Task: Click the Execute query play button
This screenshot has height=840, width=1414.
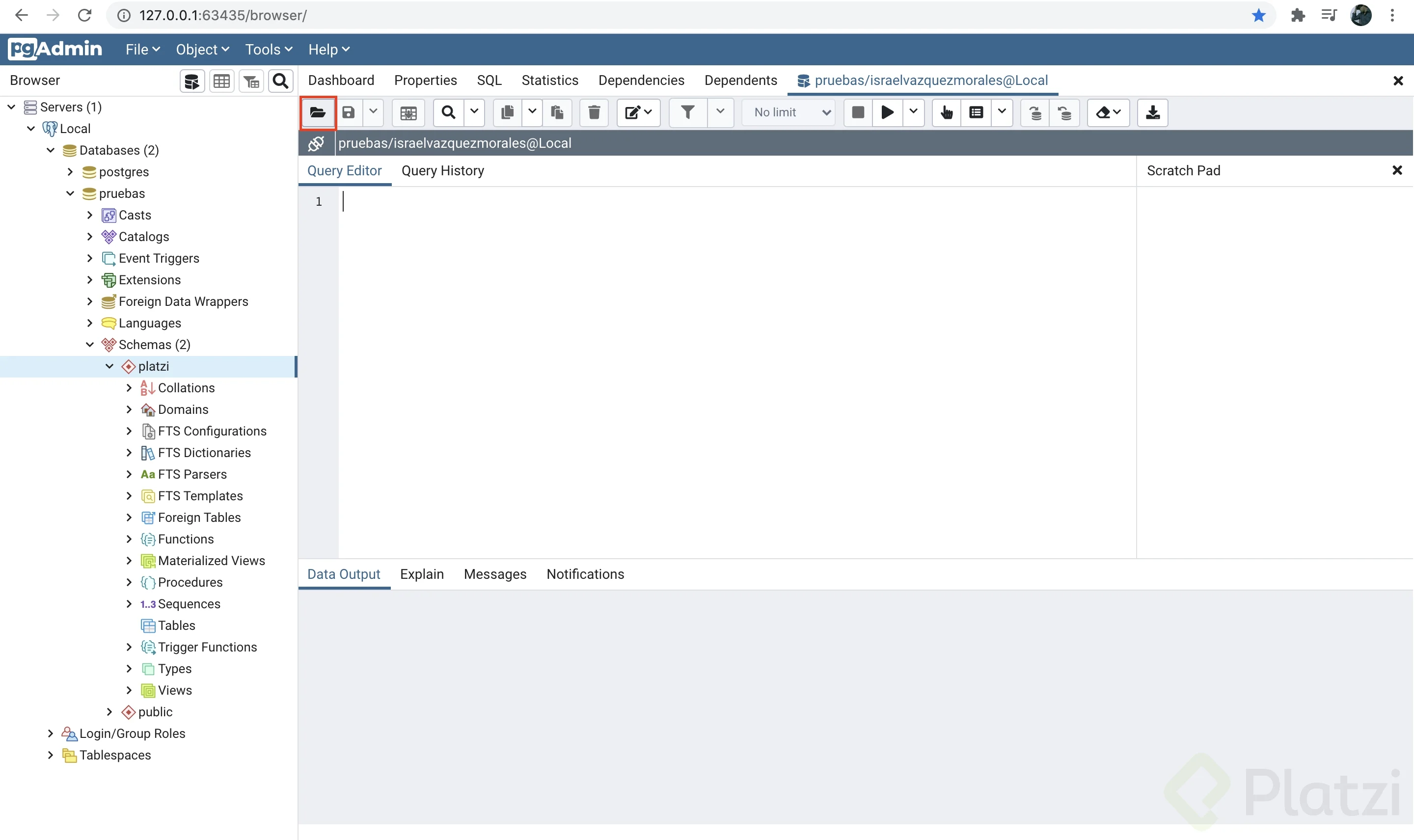Action: (887, 112)
